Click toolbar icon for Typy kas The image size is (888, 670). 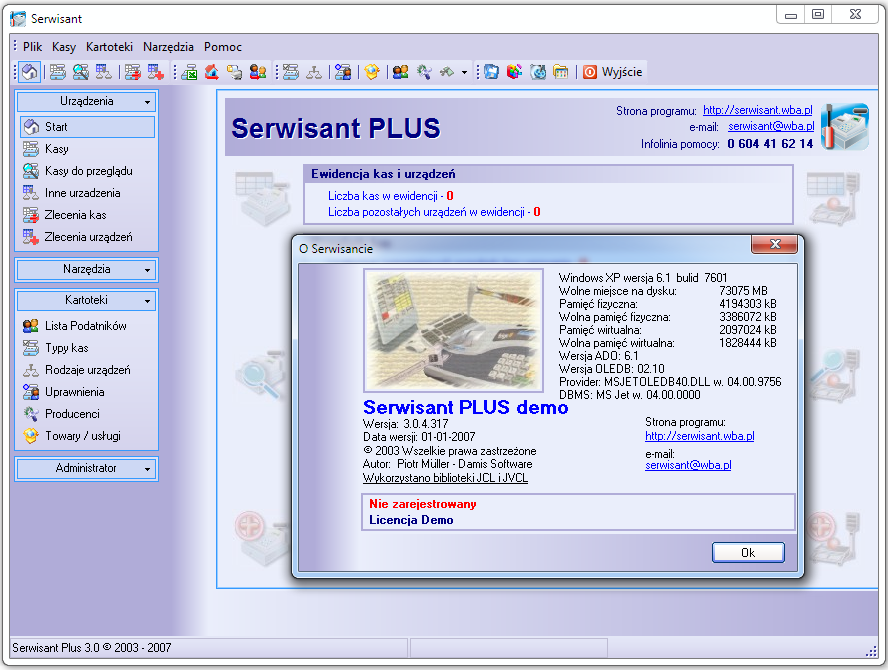pyautogui.click(x=291, y=72)
